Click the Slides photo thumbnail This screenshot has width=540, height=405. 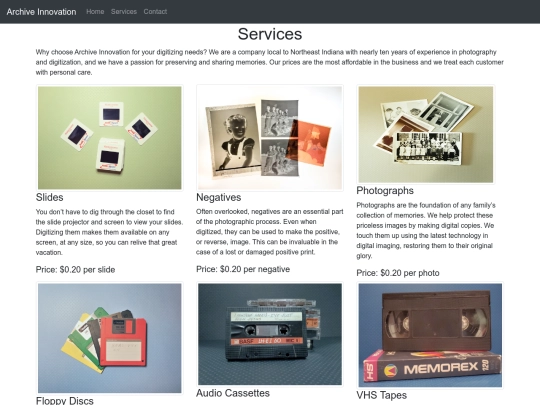coord(110,138)
